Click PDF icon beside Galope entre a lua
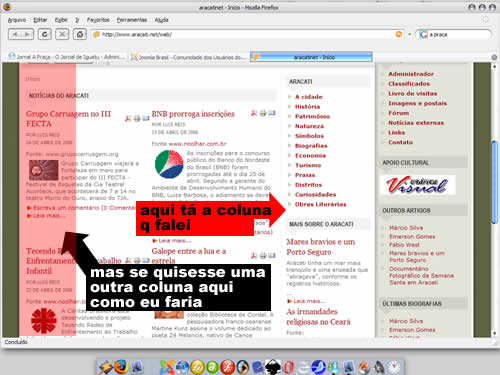500x375 pixels. 254,256
